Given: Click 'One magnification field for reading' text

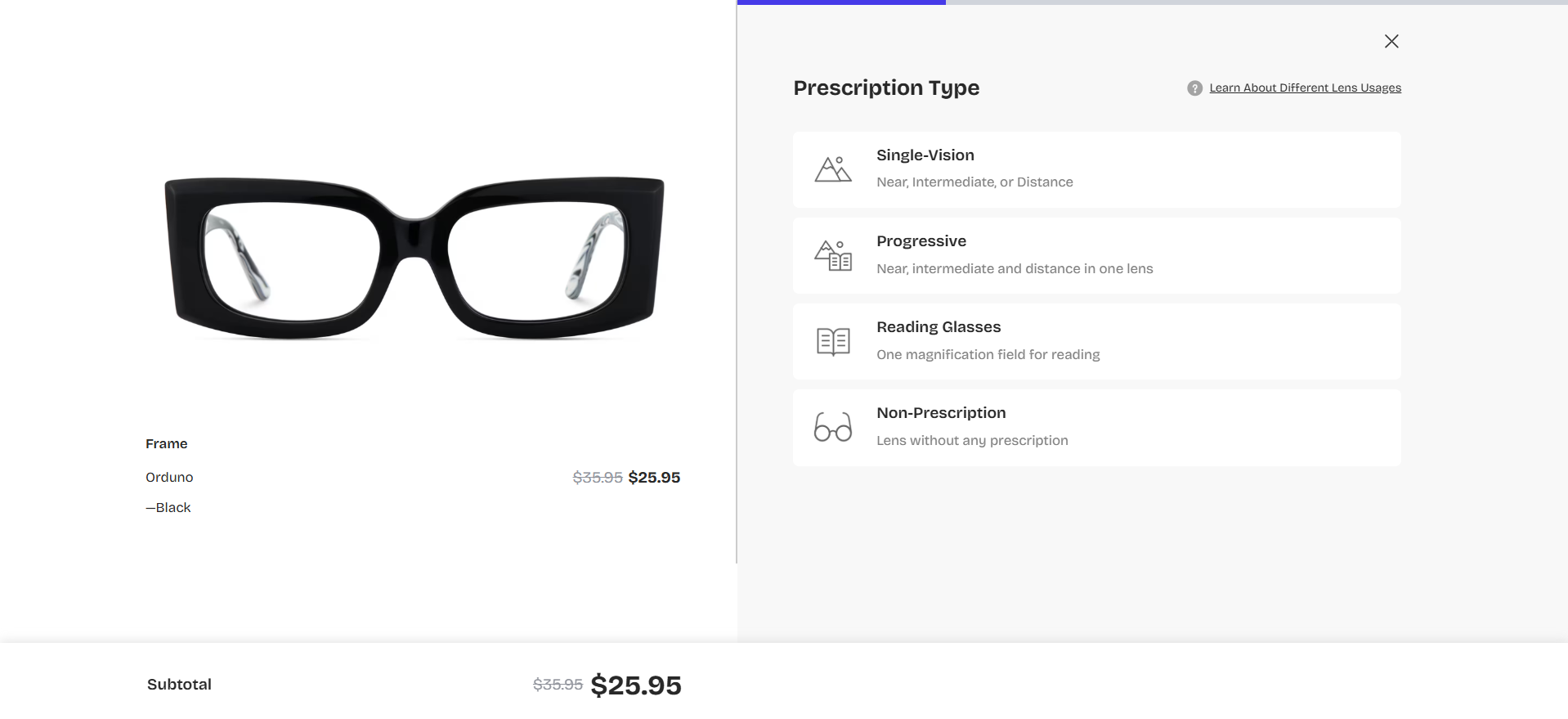Looking at the screenshot, I should tap(988, 355).
